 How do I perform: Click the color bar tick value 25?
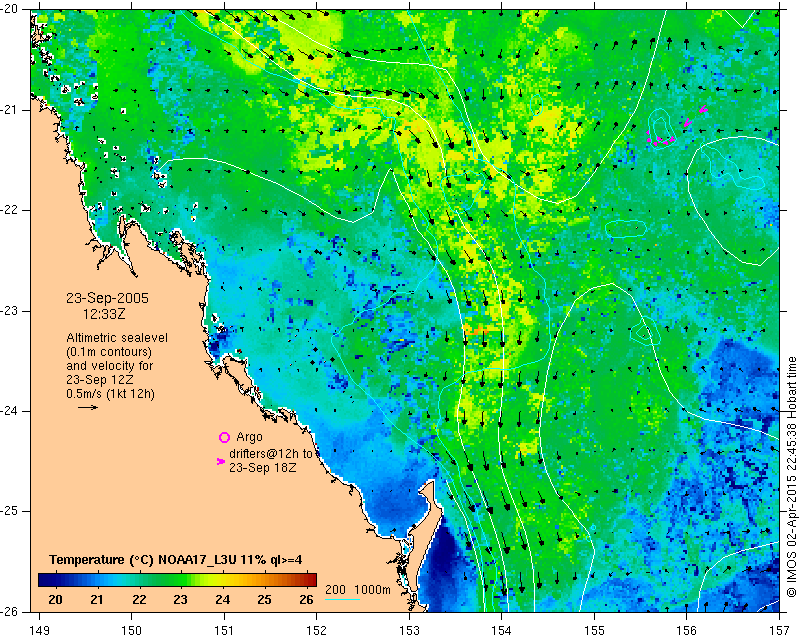pyautogui.click(x=264, y=599)
